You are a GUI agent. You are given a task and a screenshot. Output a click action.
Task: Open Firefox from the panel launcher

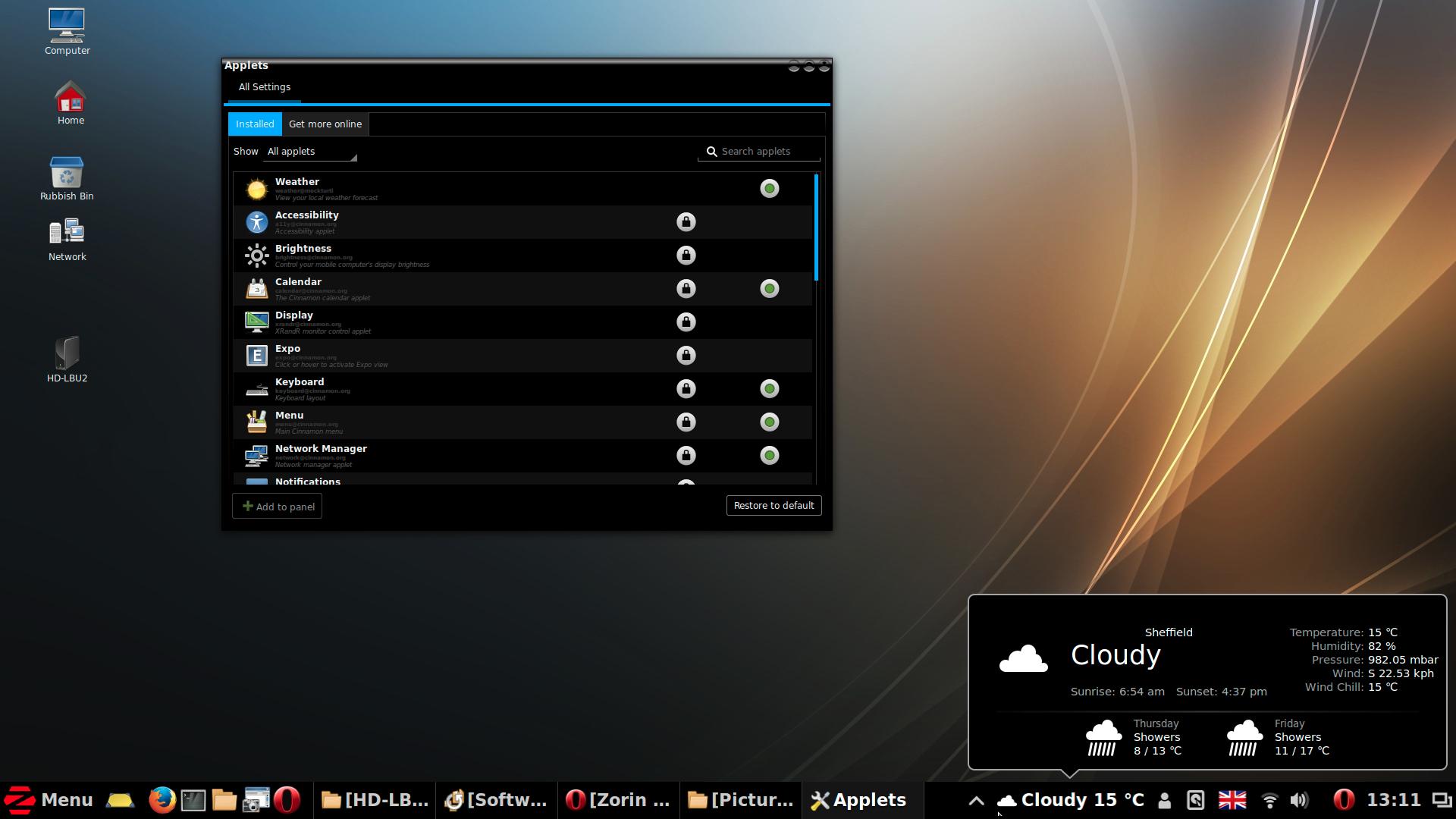point(162,800)
